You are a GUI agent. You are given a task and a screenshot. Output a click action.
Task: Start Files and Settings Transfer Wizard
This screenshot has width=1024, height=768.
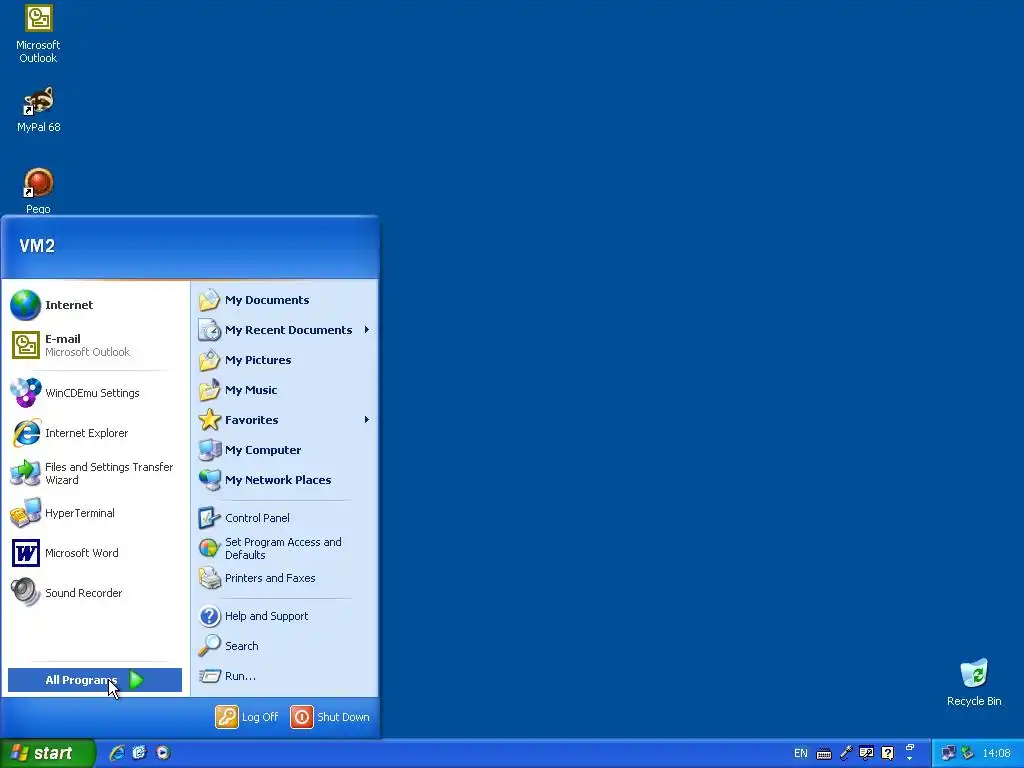[x=95, y=473]
